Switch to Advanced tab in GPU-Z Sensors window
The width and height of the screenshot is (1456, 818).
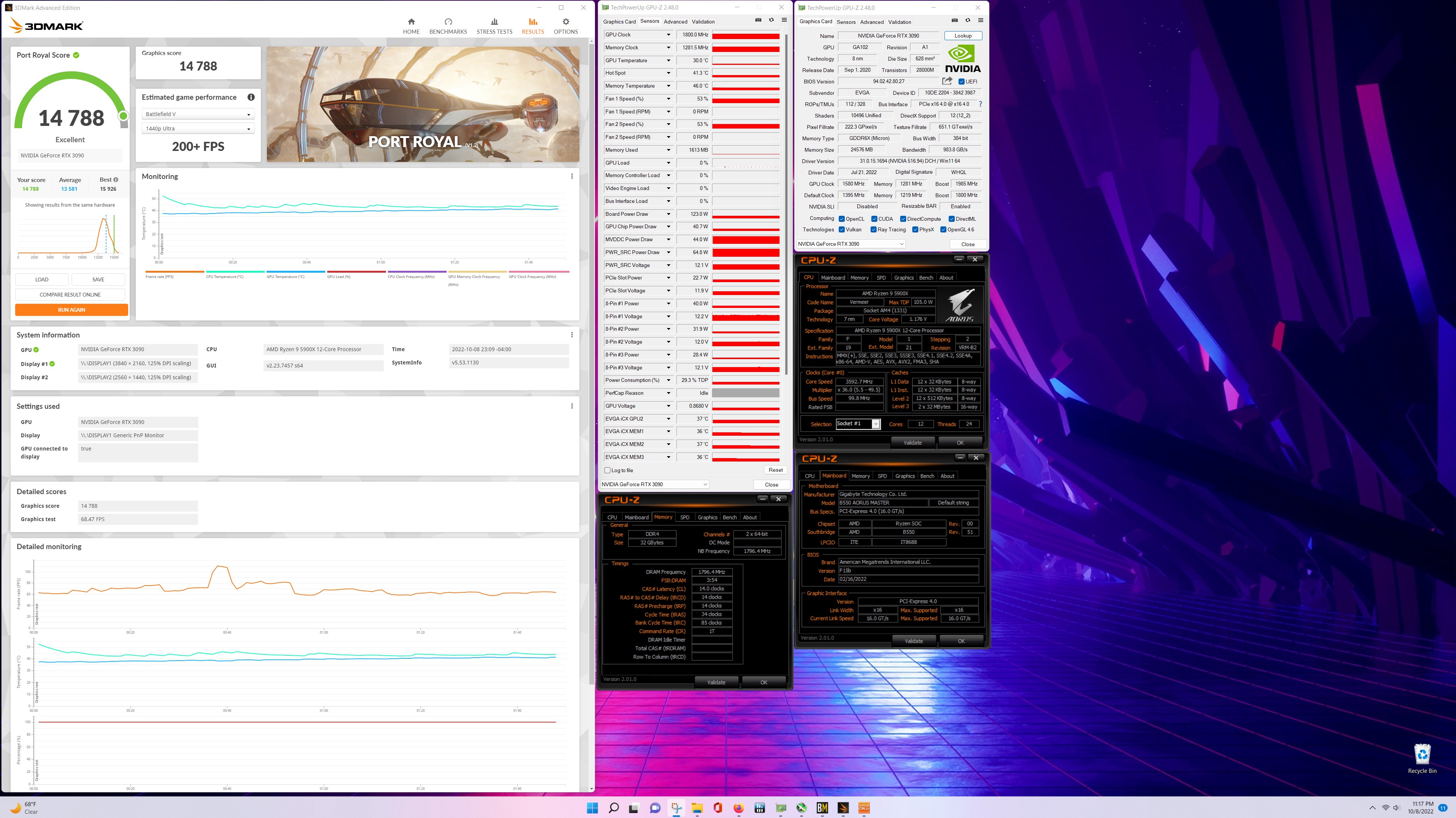pyautogui.click(x=675, y=22)
